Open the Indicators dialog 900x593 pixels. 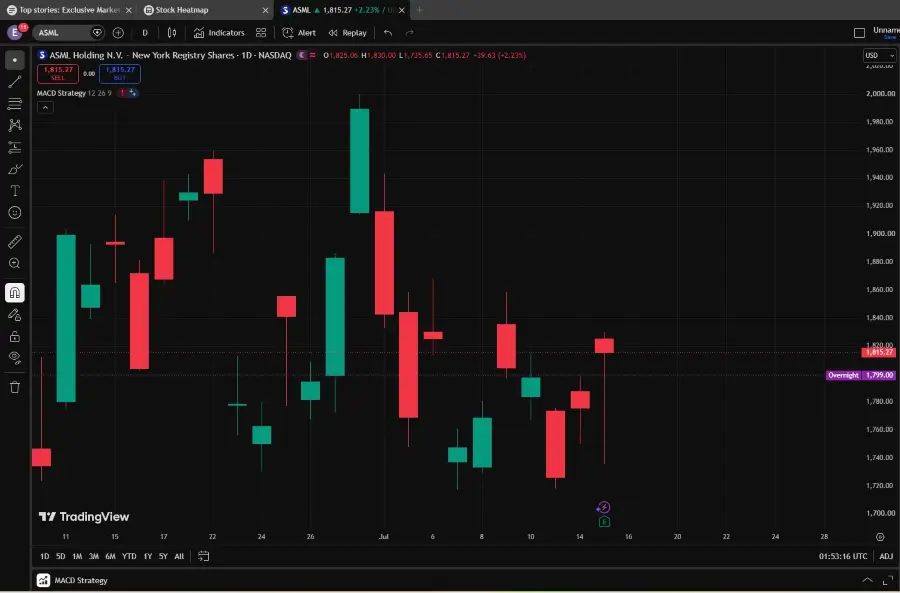click(x=219, y=33)
